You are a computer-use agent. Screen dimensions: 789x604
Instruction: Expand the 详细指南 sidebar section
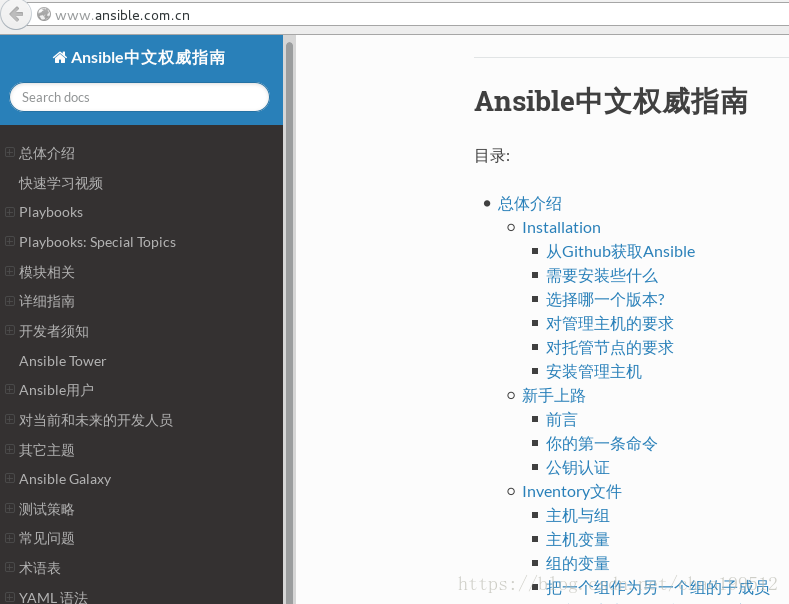click(10, 301)
